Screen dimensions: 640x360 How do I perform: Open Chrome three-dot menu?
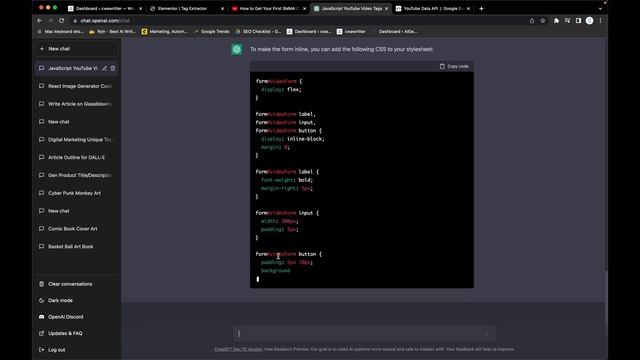click(x=600, y=20)
